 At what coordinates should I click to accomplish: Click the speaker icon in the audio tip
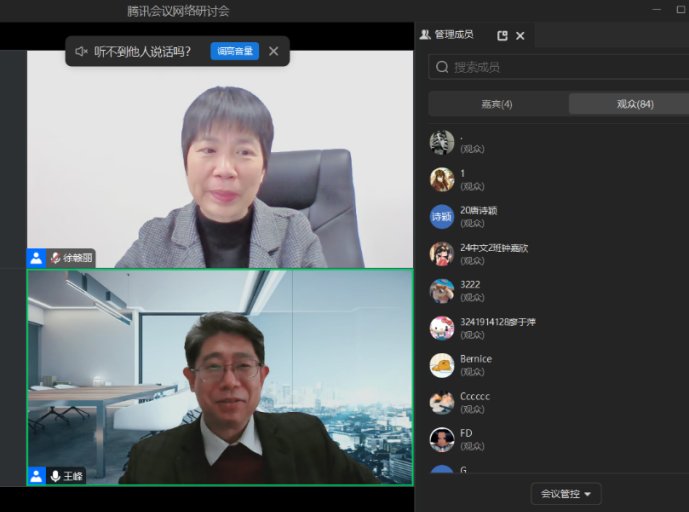(81, 51)
